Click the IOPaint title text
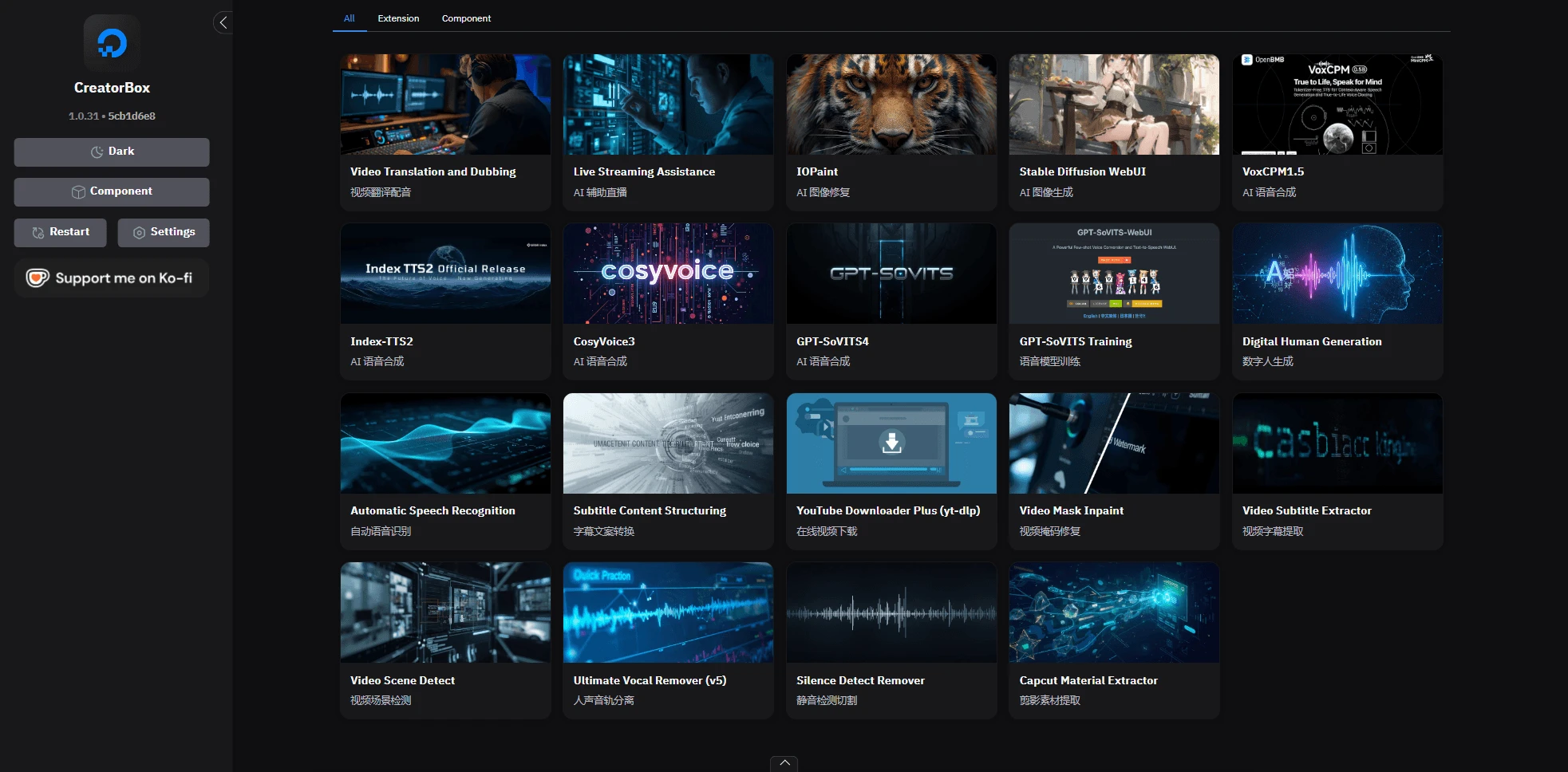The height and width of the screenshot is (772, 1568). (817, 171)
